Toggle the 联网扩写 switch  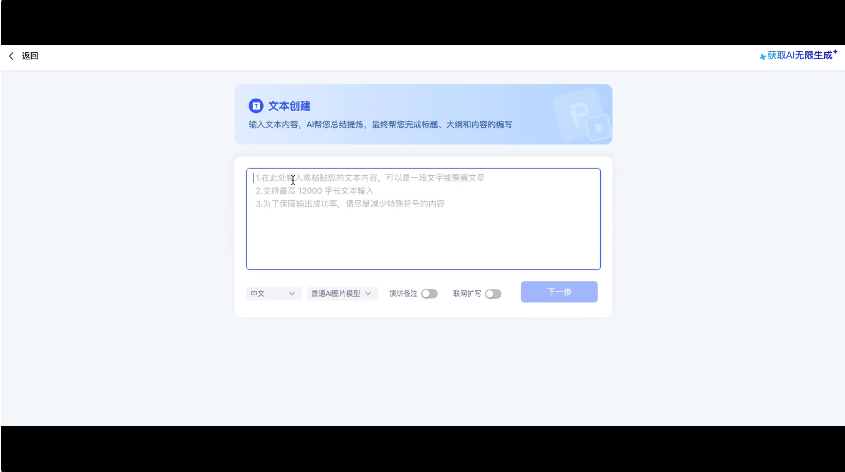click(x=493, y=294)
